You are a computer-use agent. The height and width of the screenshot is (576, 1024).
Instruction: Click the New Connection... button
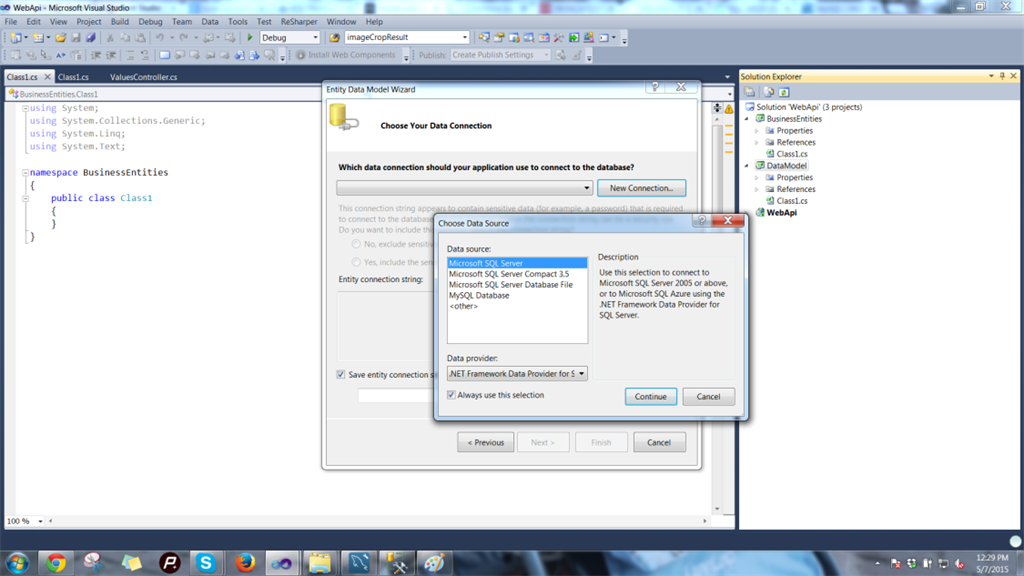pos(641,188)
